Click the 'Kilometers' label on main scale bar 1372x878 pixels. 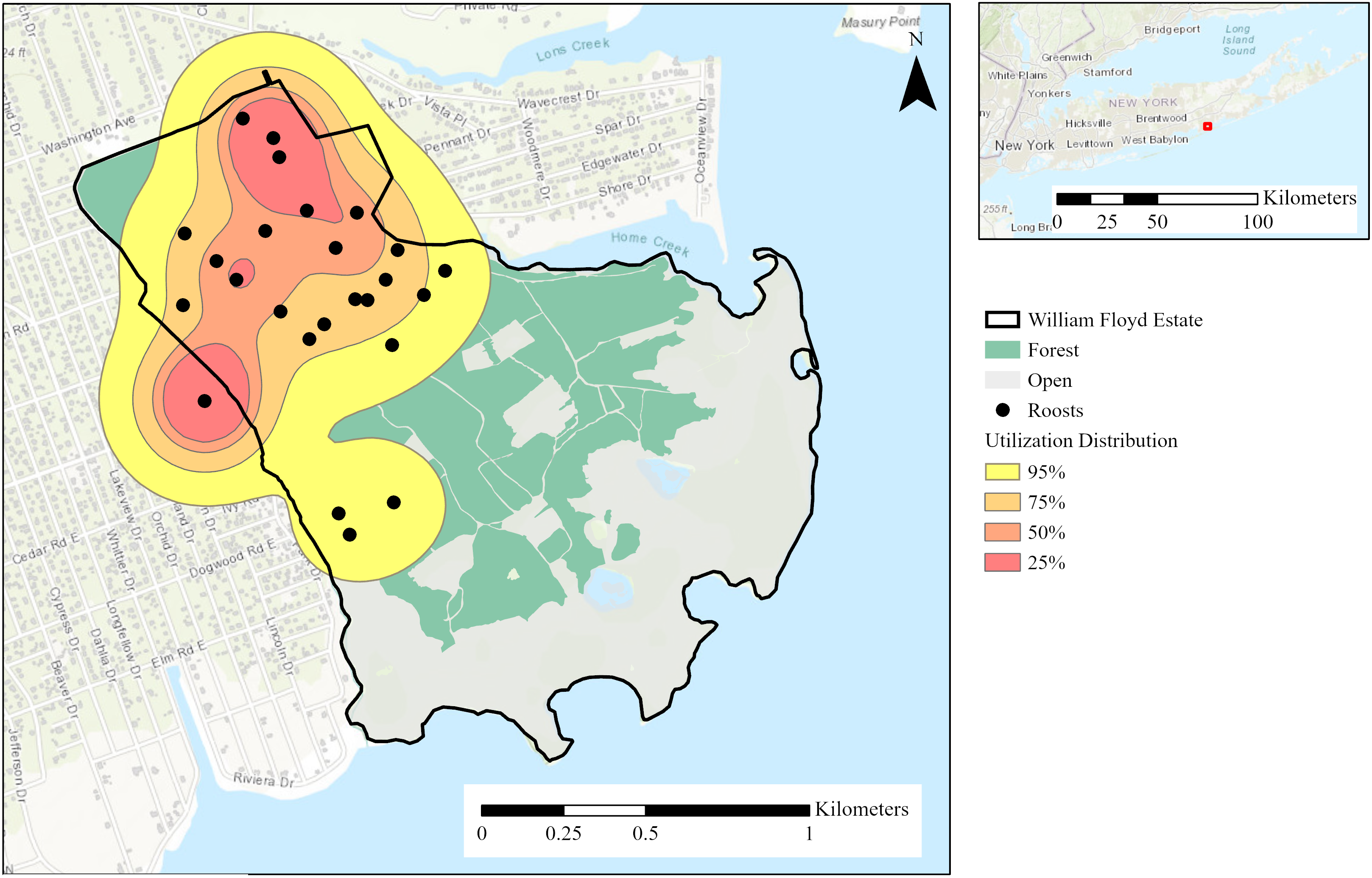(x=862, y=809)
